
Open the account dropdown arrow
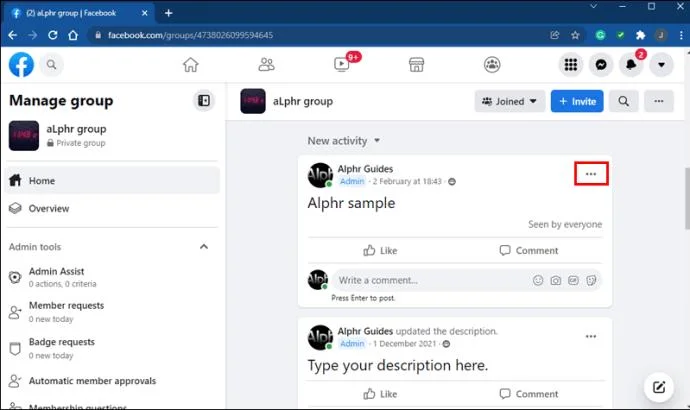(x=661, y=65)
